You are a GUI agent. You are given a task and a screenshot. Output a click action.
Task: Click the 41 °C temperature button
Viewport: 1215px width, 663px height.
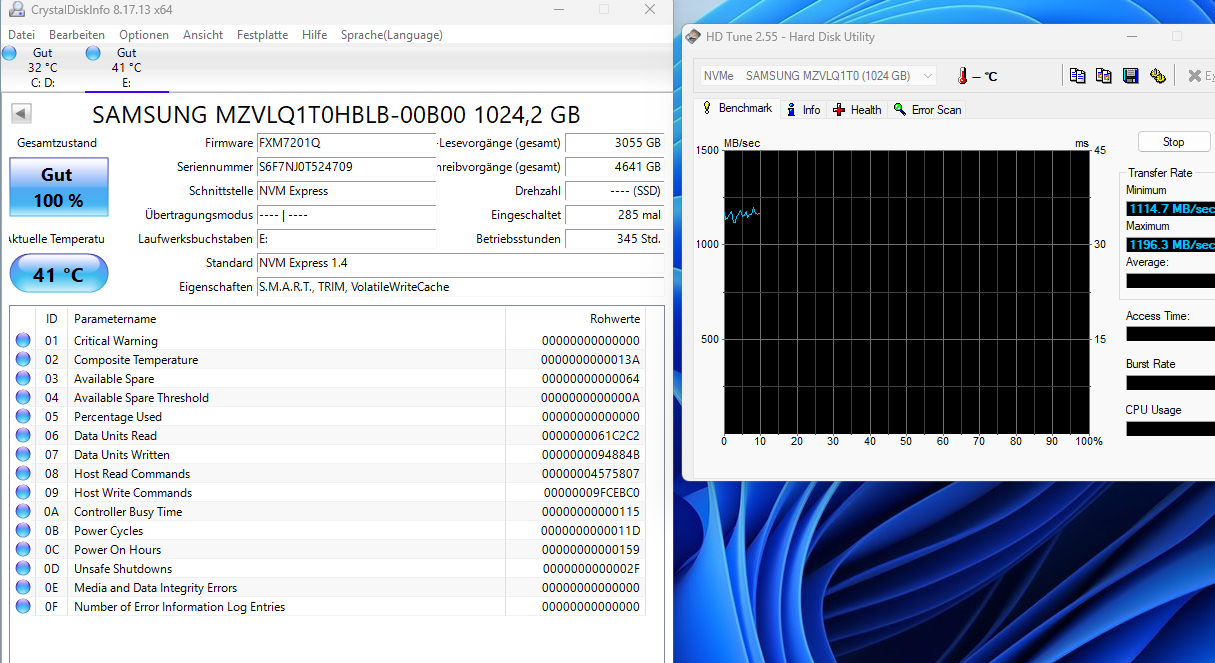pyautogui.click(x=59, y=274)
